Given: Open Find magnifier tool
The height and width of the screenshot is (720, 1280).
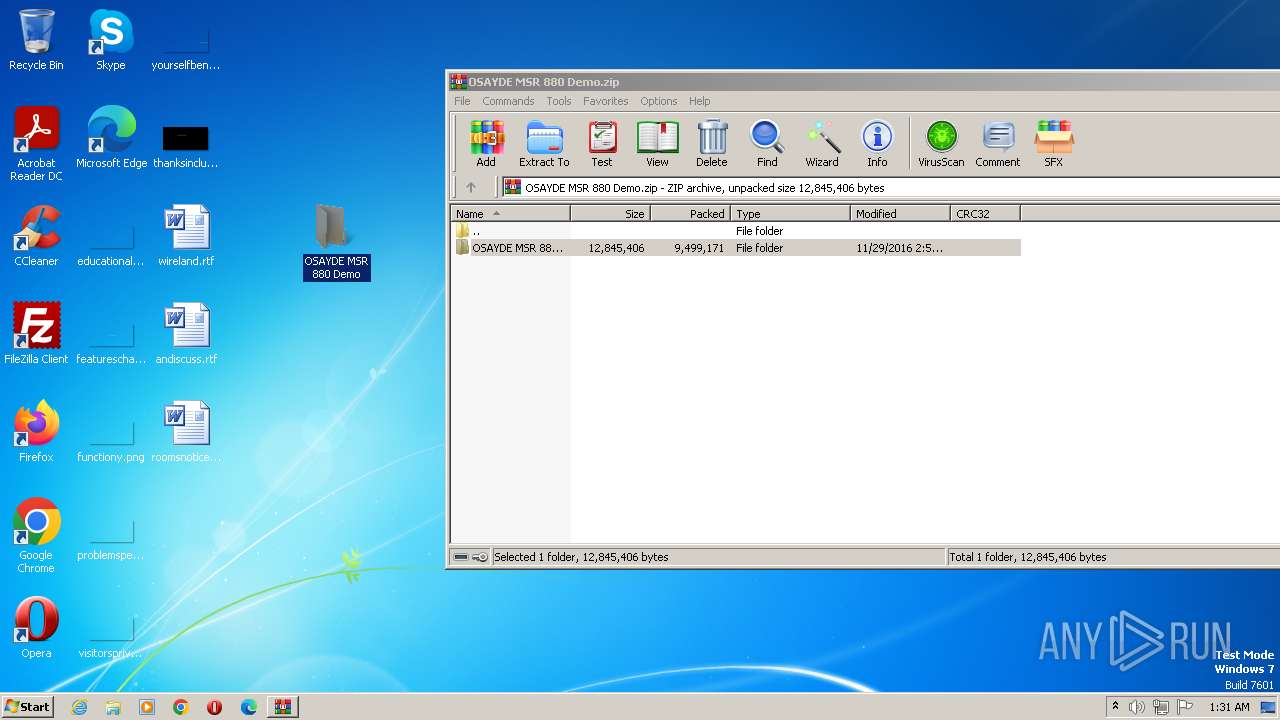Looking at the screenshot, I should pyautogui.click(x=767, y=144).
